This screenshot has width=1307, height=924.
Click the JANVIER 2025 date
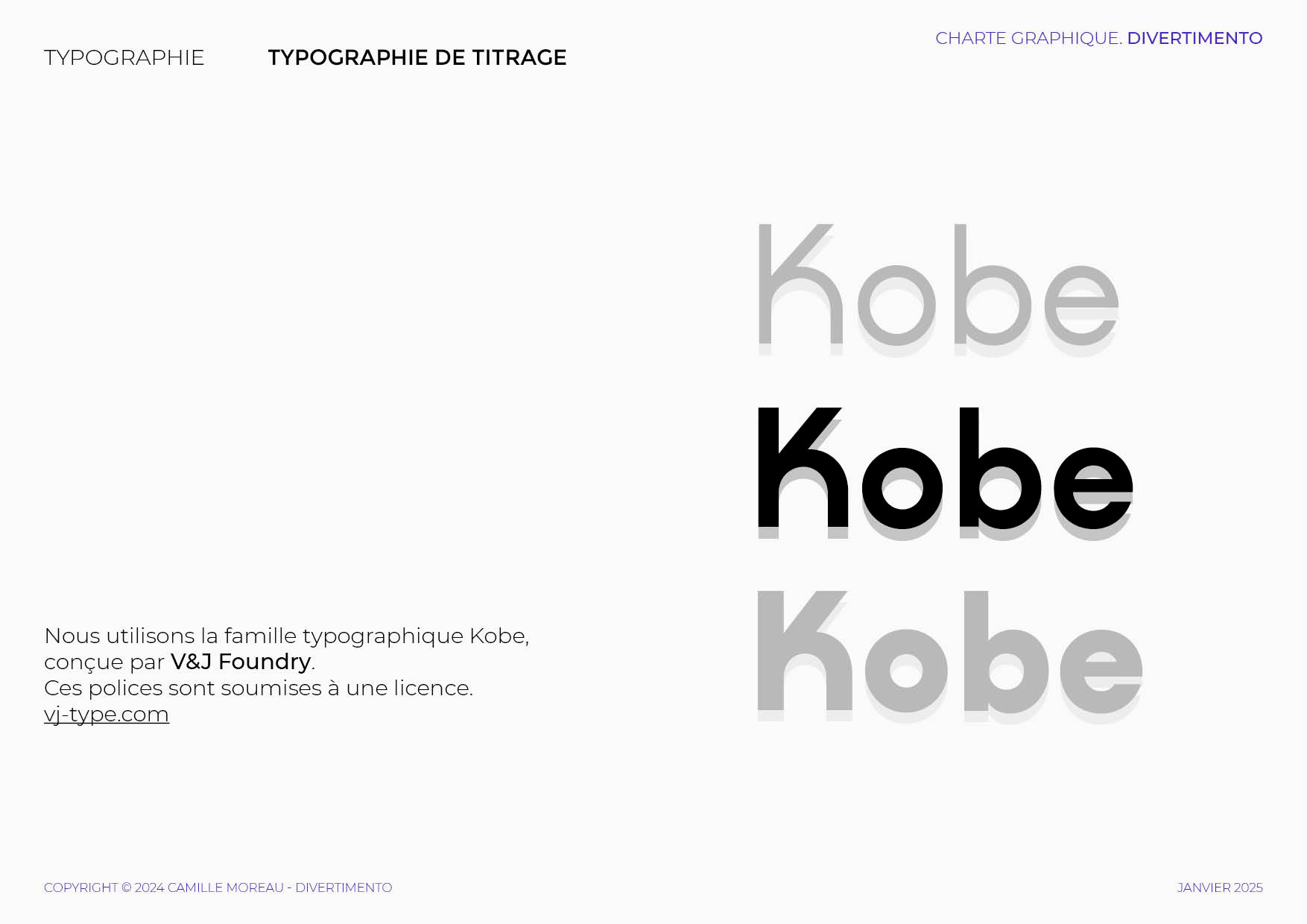coord(1220,887)
